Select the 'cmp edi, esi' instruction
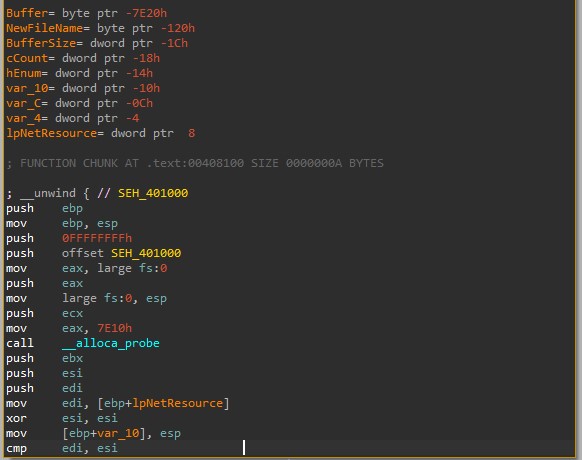Image resolution: width=582 pixels, height=460 pixels. click(x=62, y=448)
